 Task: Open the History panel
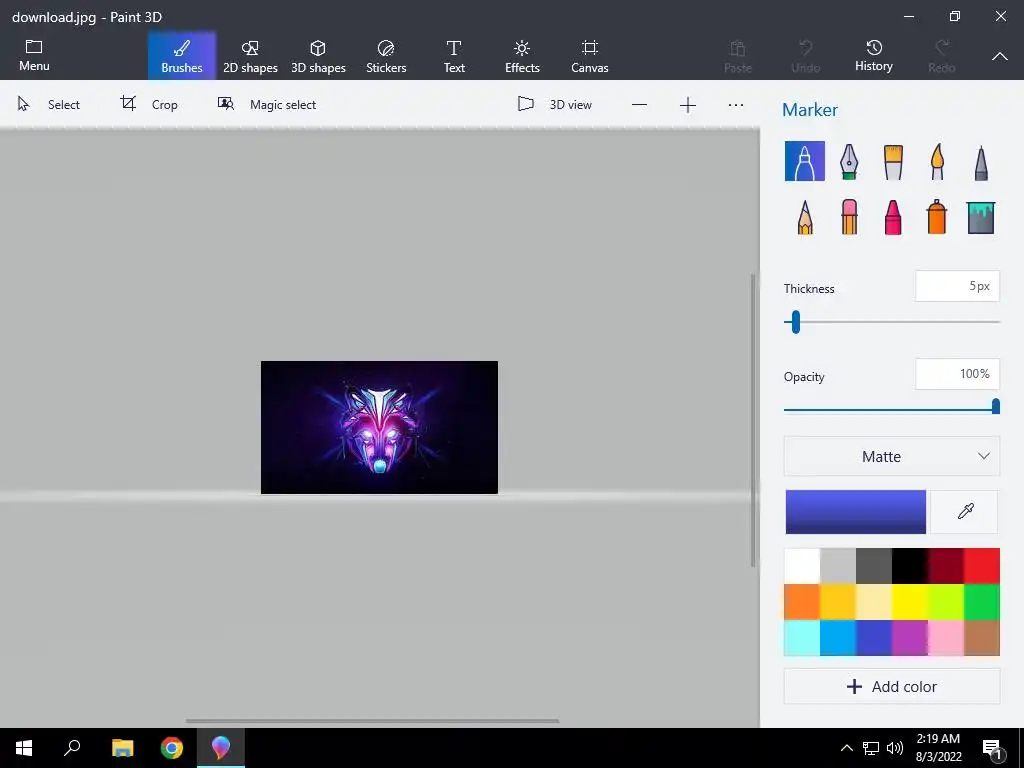[x=874, y=56]
